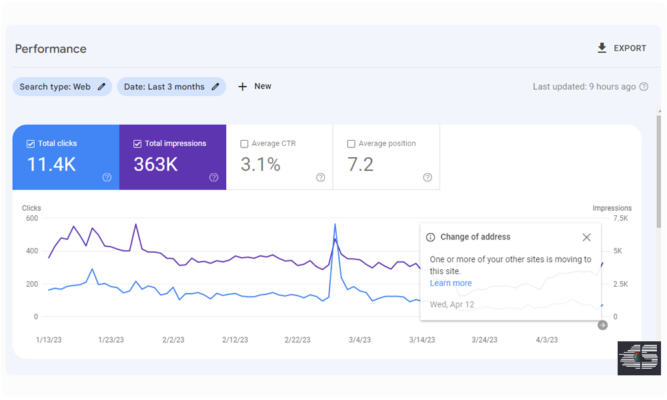The image size is (667, 400).
Task: Click the plus icon to add new filter
Action: click(x=242, y=87)
